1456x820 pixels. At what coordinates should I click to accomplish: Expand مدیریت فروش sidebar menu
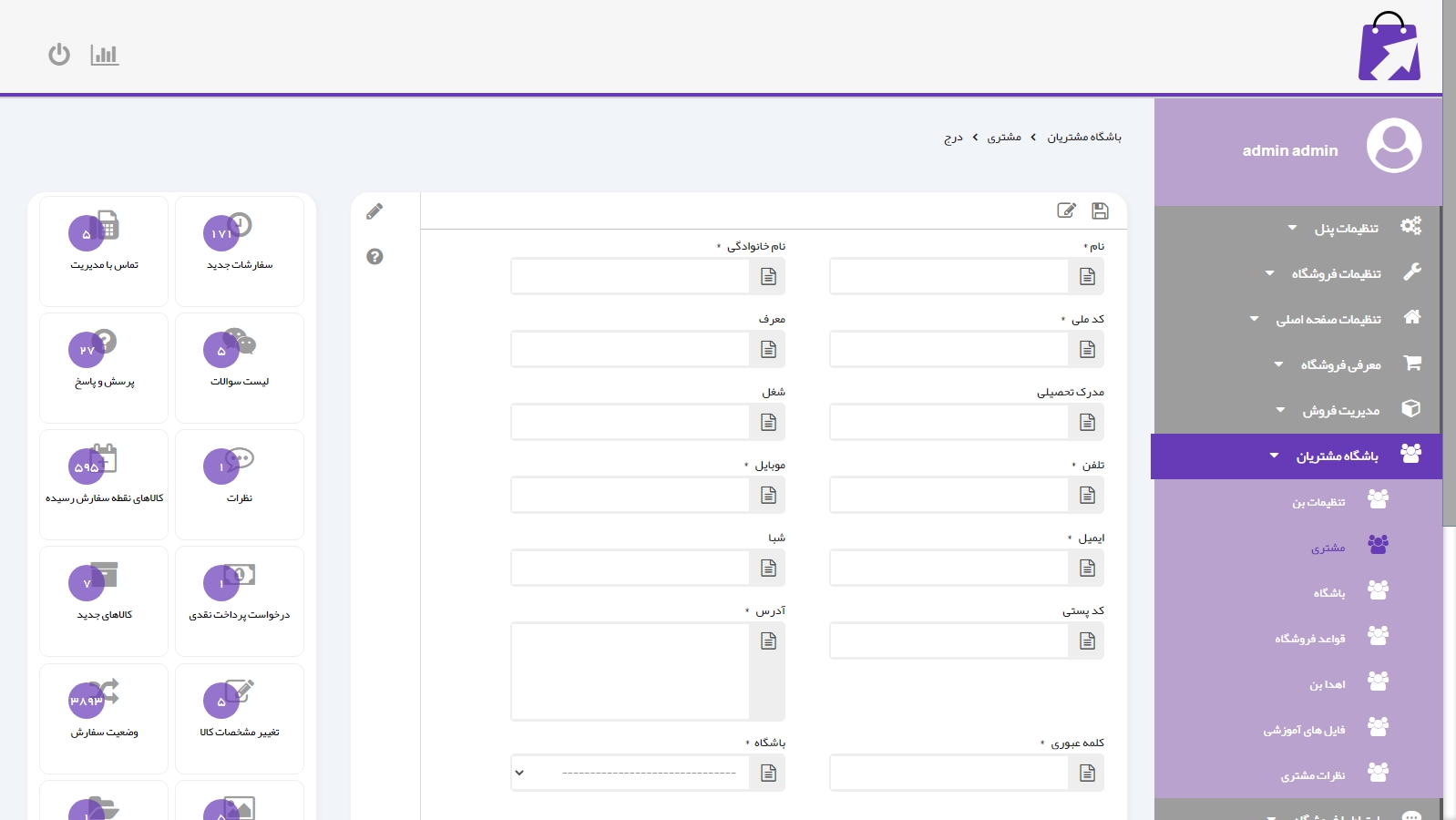tap(1340, 410)
